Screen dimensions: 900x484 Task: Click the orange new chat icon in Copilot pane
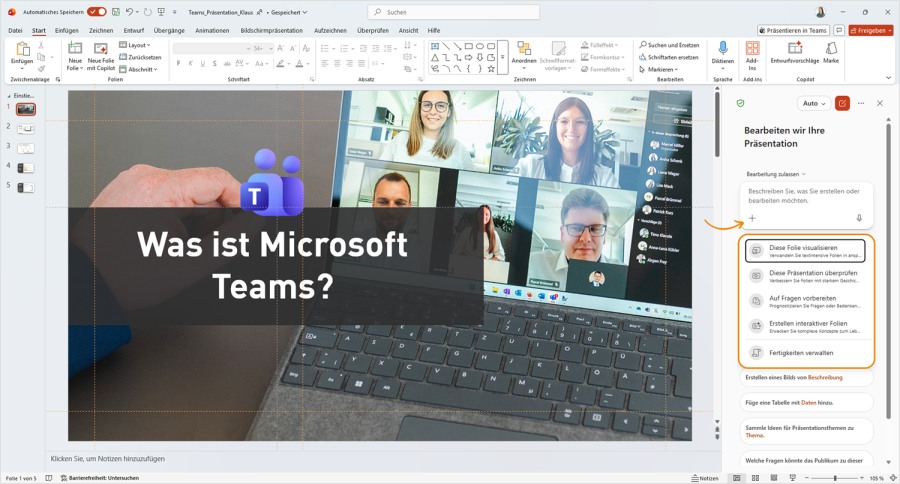point(842,103)
